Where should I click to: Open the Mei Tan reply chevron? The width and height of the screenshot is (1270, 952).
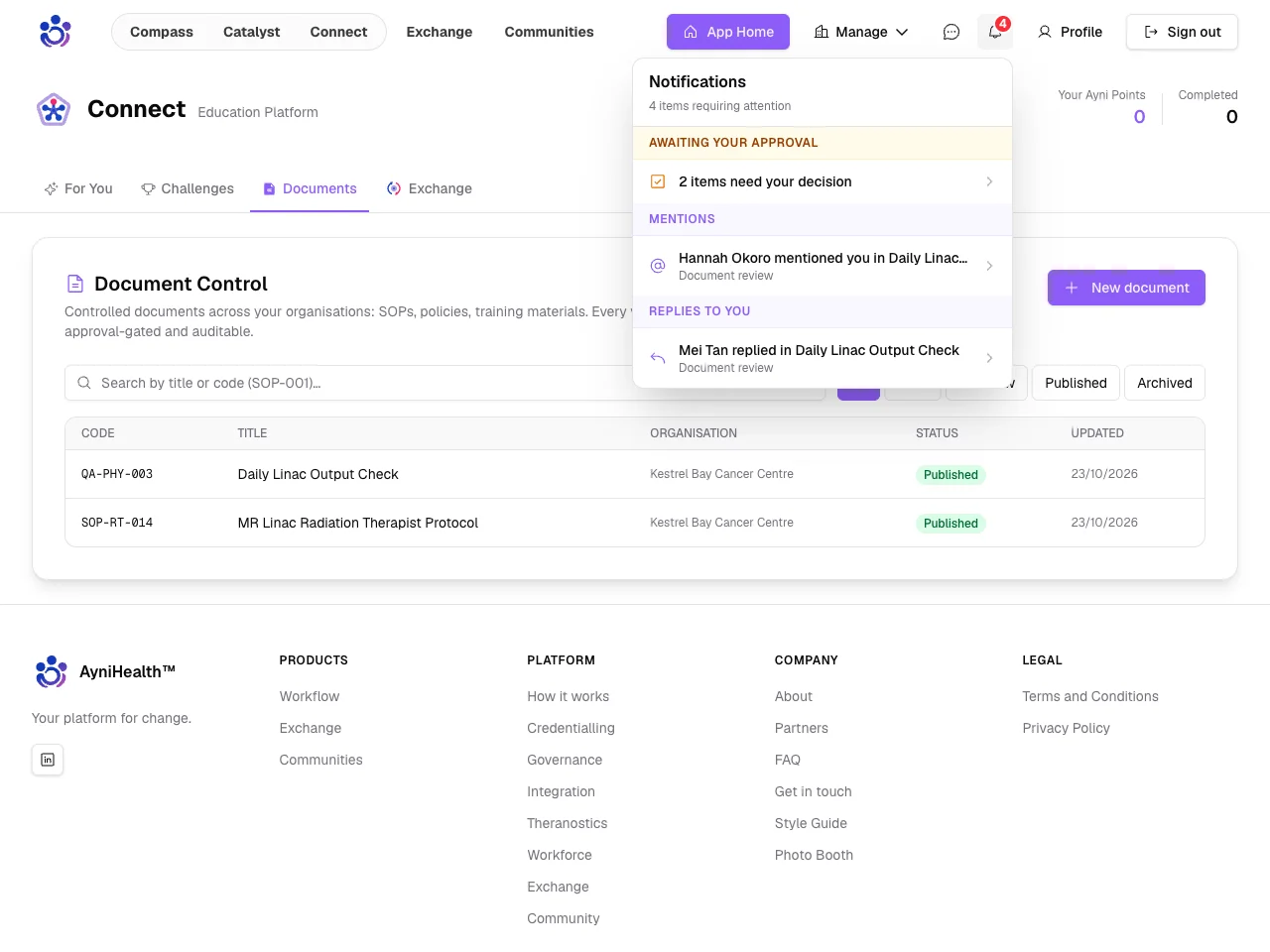coord(989,358)
